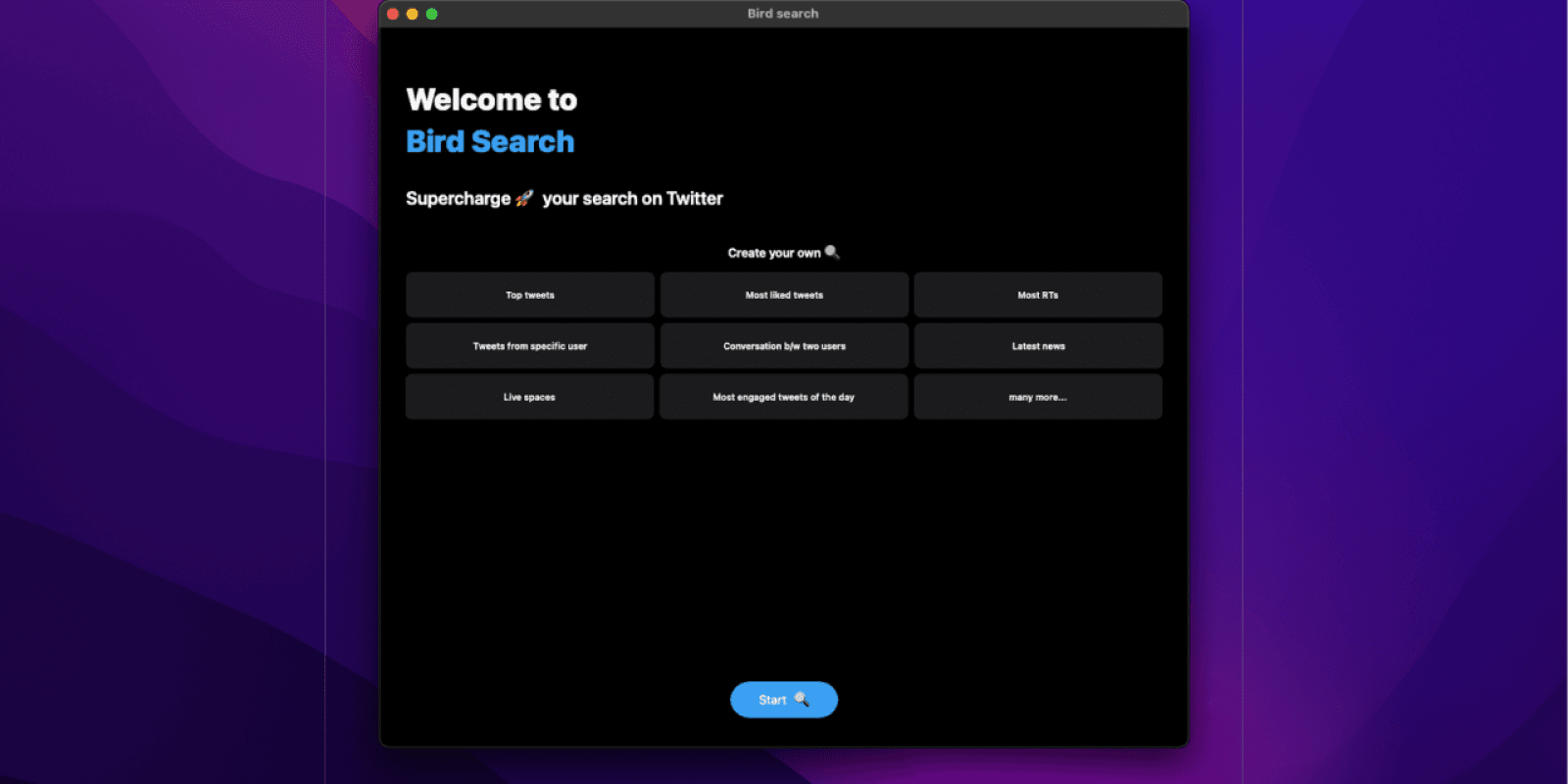Maximize window with the green button
Screen dimensions: 1568x784
pyautogui.click(x=431, y=14)
